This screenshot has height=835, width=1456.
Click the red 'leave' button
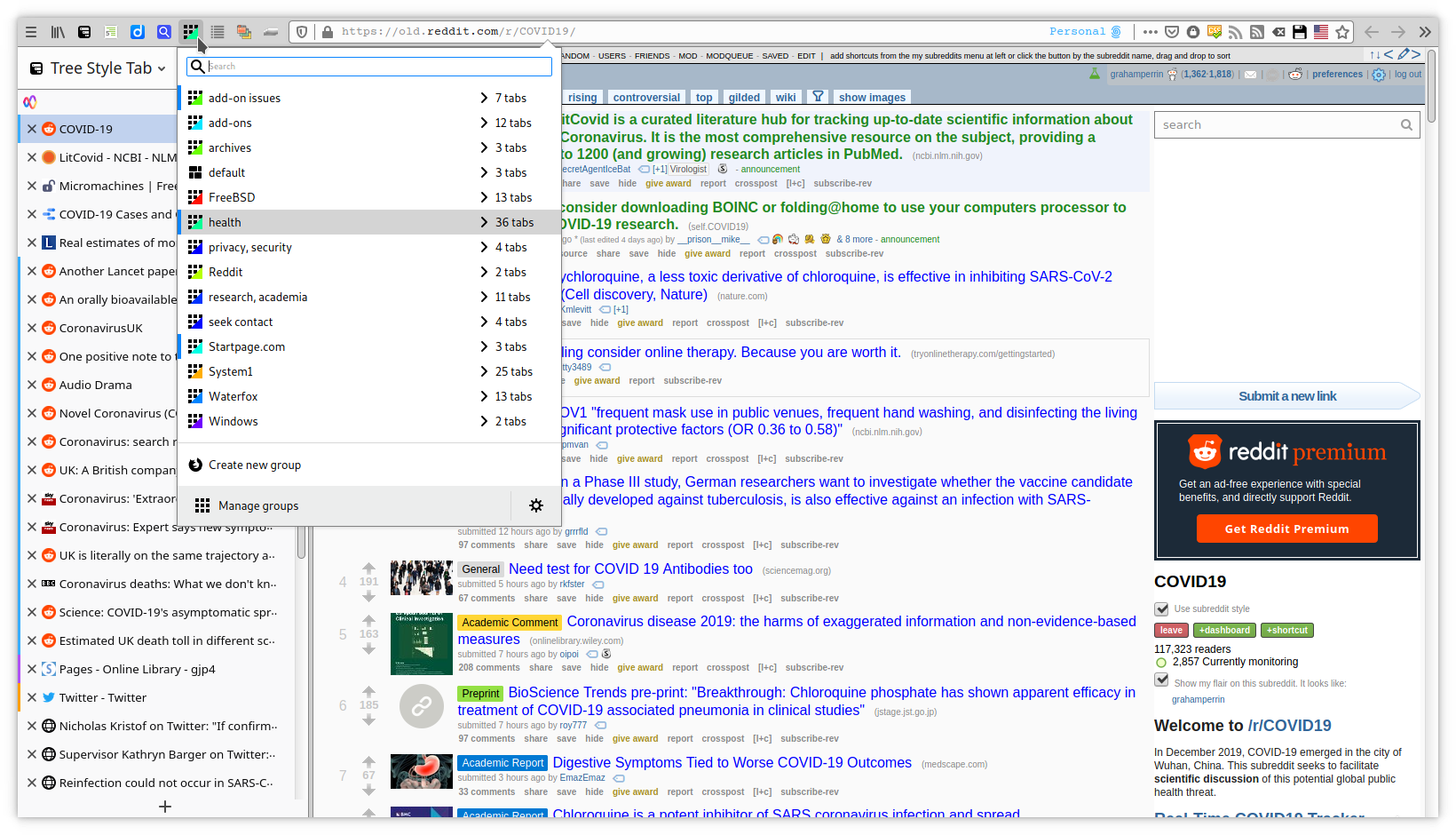click(x=1171, y=631)
